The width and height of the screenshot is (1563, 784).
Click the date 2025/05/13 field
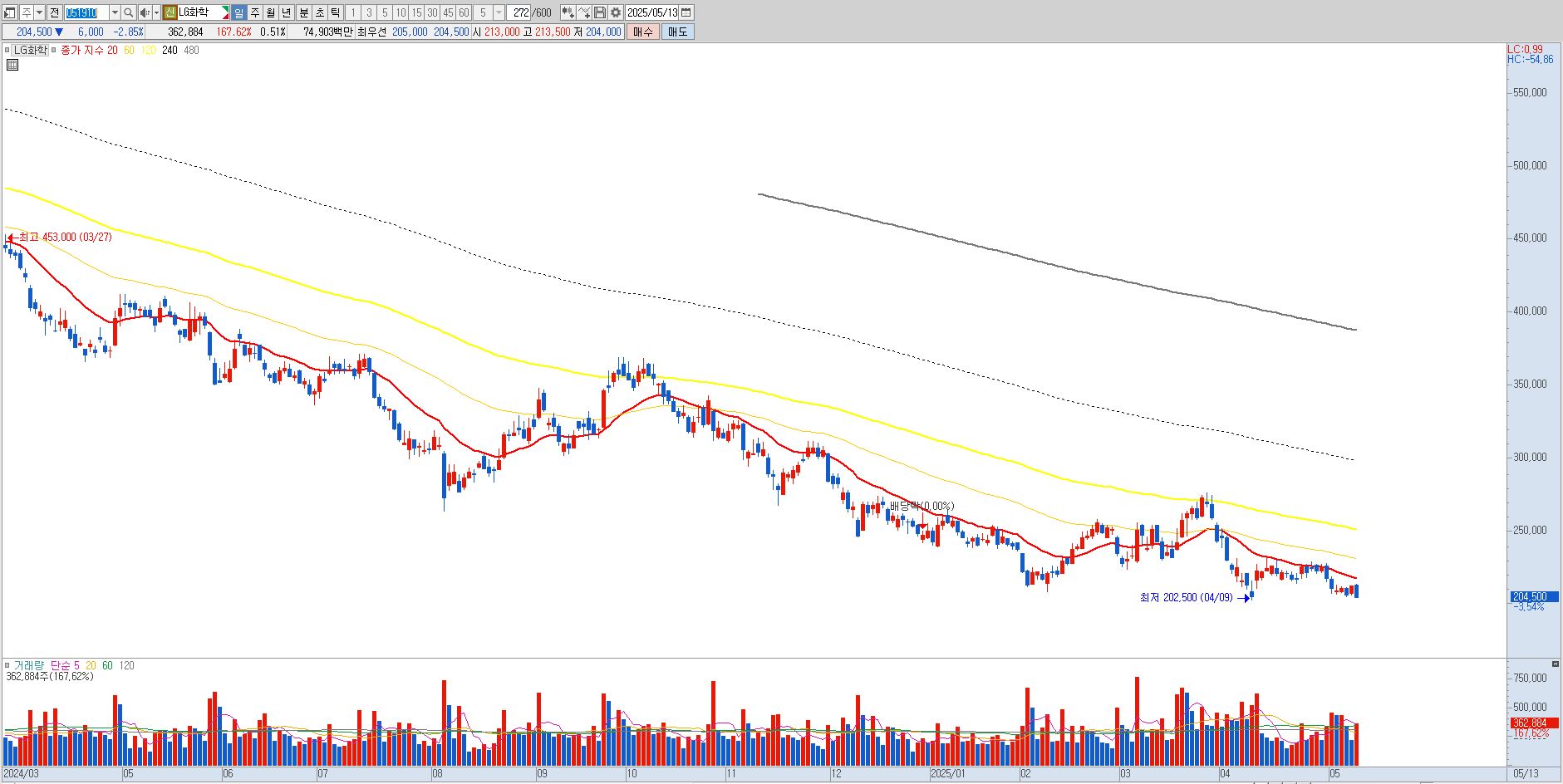(x=652, y=12)
